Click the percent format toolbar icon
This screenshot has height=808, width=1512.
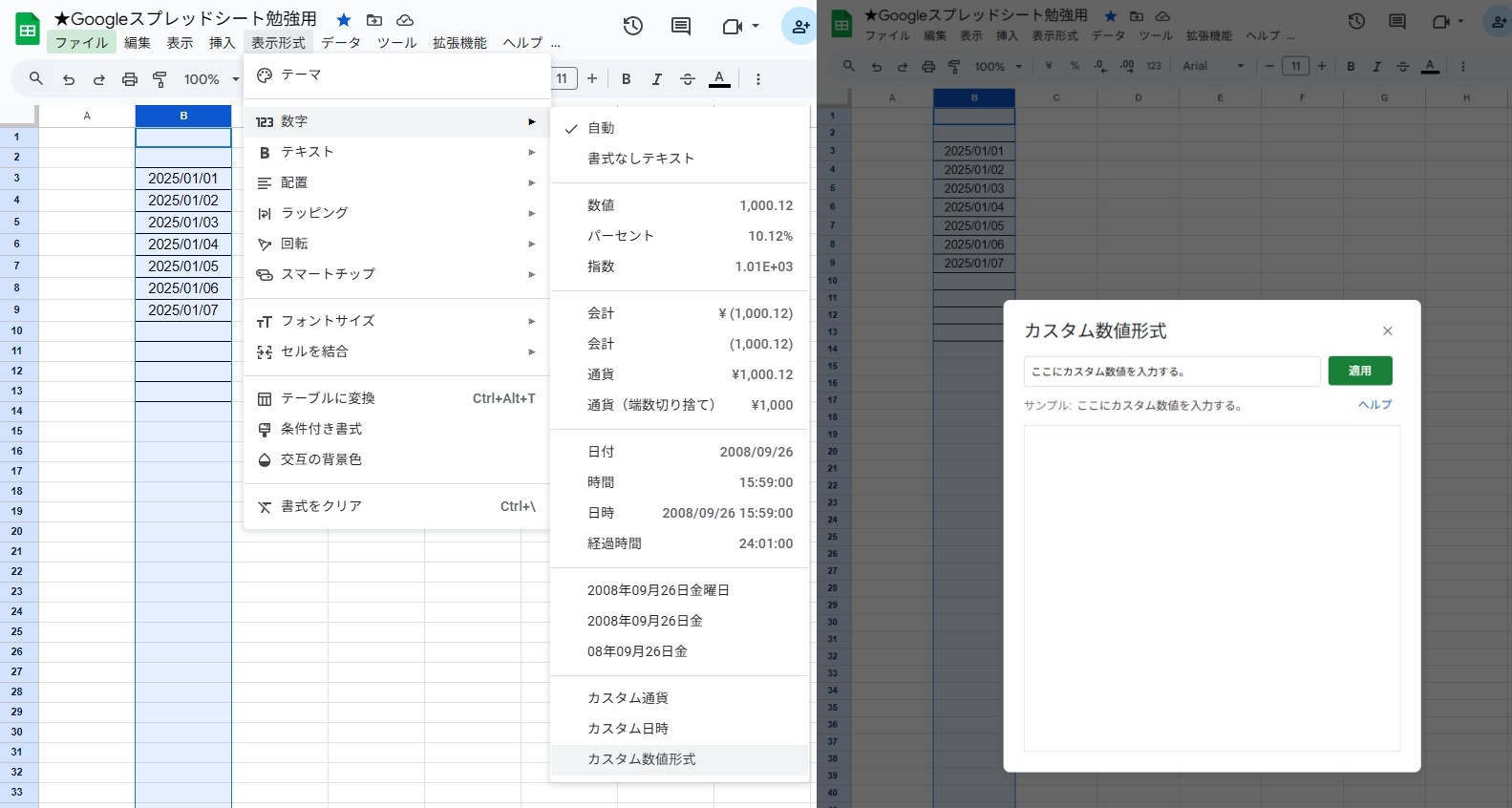(1075, 66)
